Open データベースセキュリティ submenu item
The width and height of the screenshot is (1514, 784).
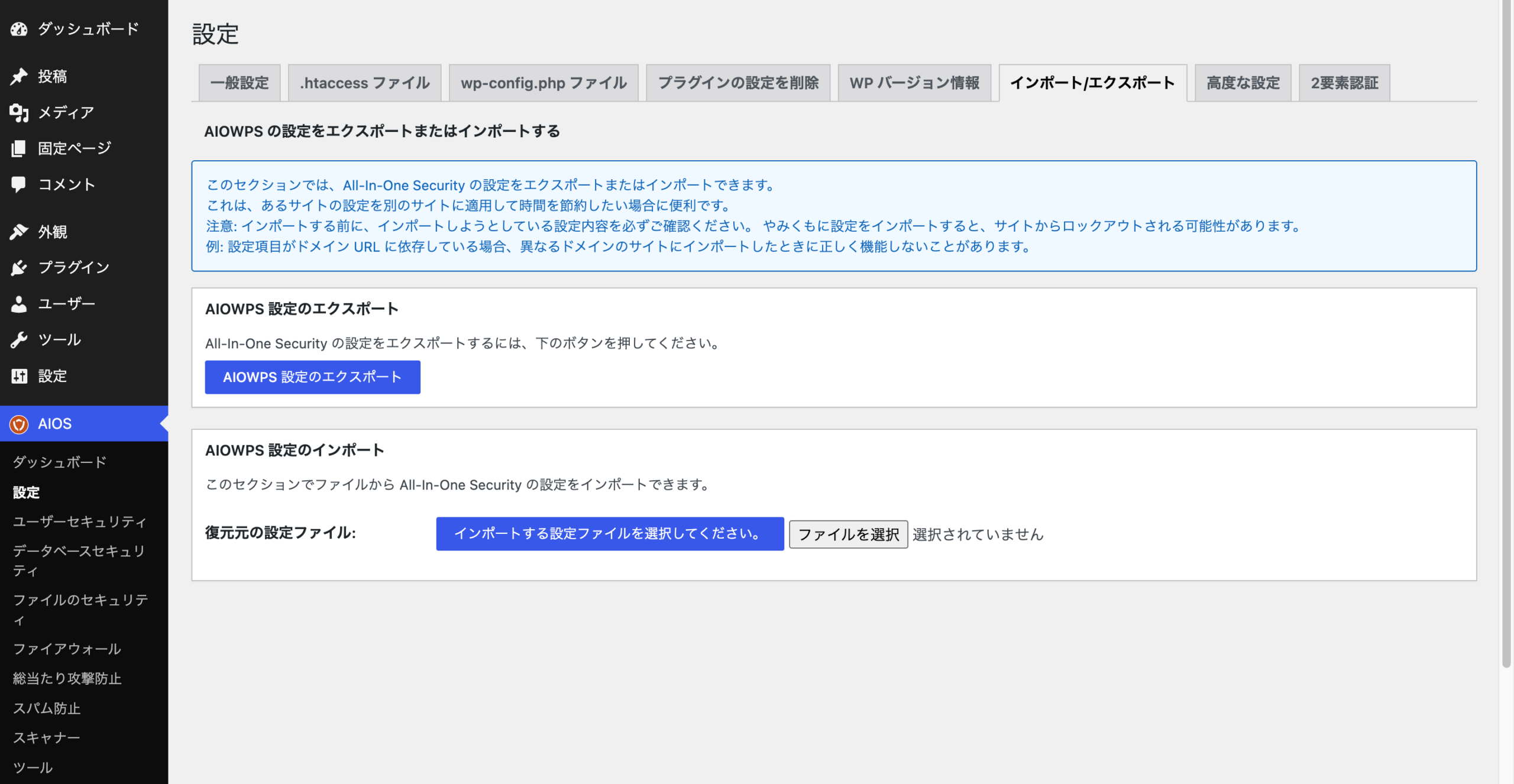pyautogui.click(x=80, y=561)
